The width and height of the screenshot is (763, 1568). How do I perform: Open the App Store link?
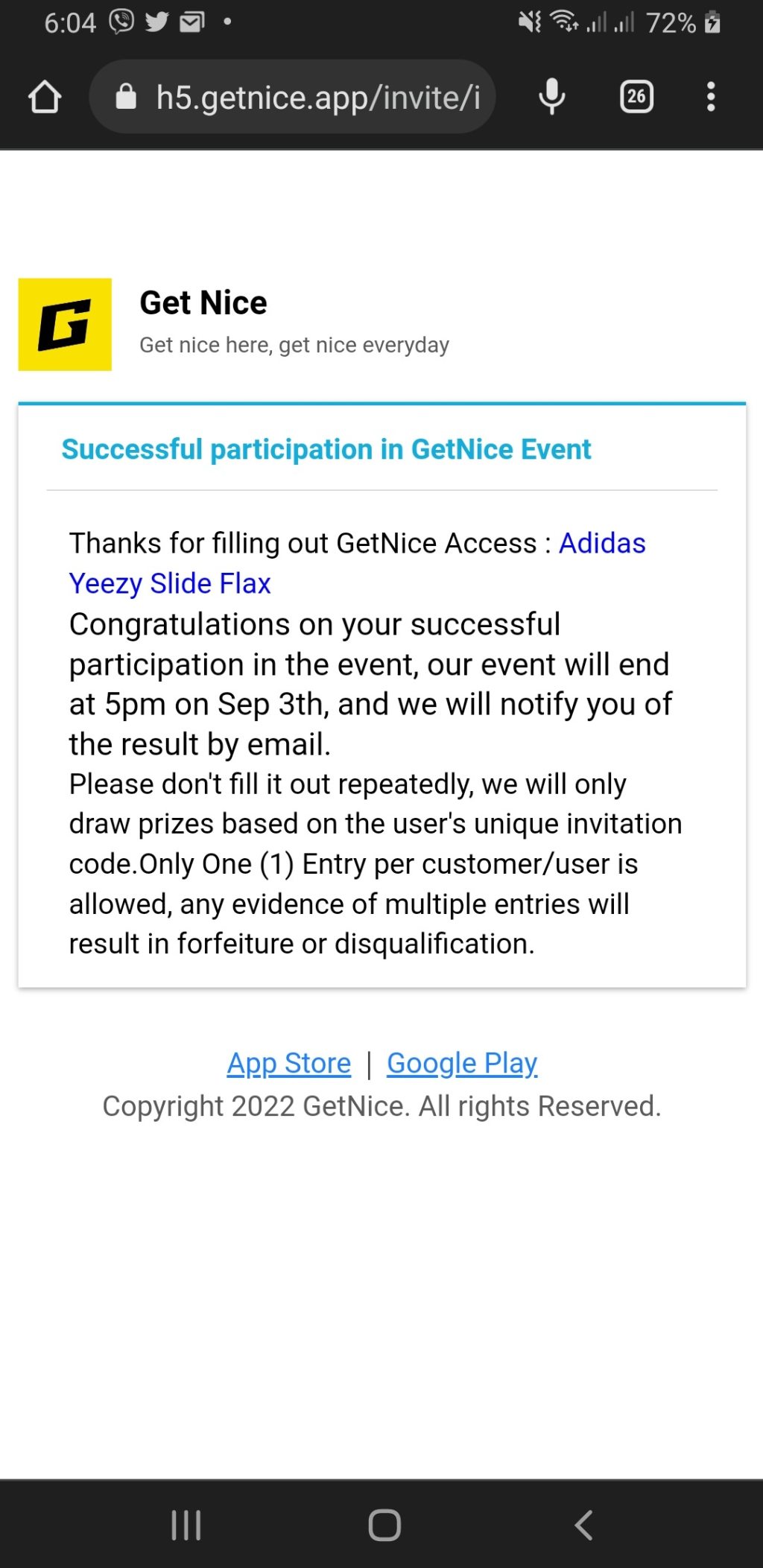(289, 1063)
